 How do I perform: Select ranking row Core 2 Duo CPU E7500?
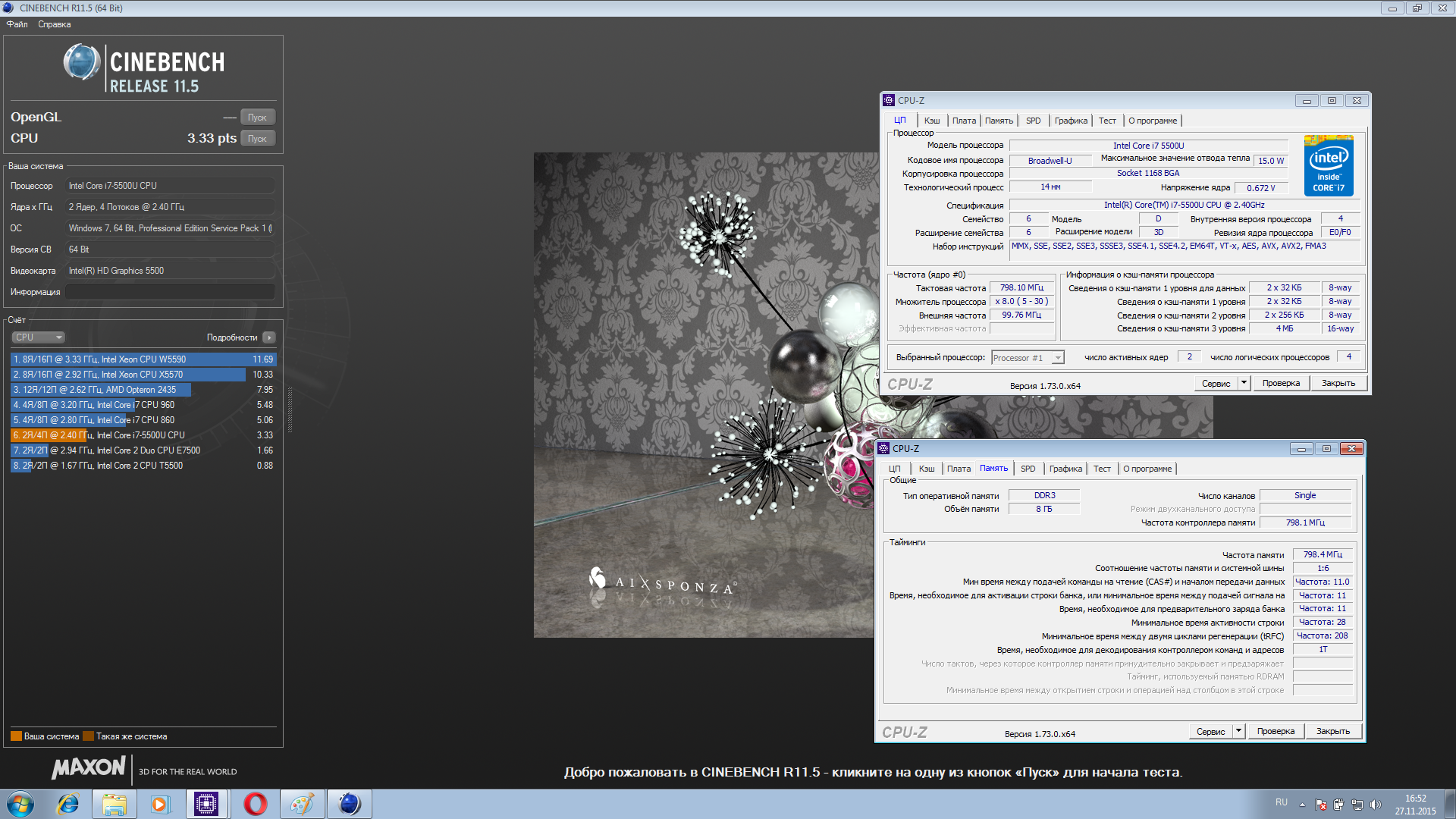pos(143,450)
